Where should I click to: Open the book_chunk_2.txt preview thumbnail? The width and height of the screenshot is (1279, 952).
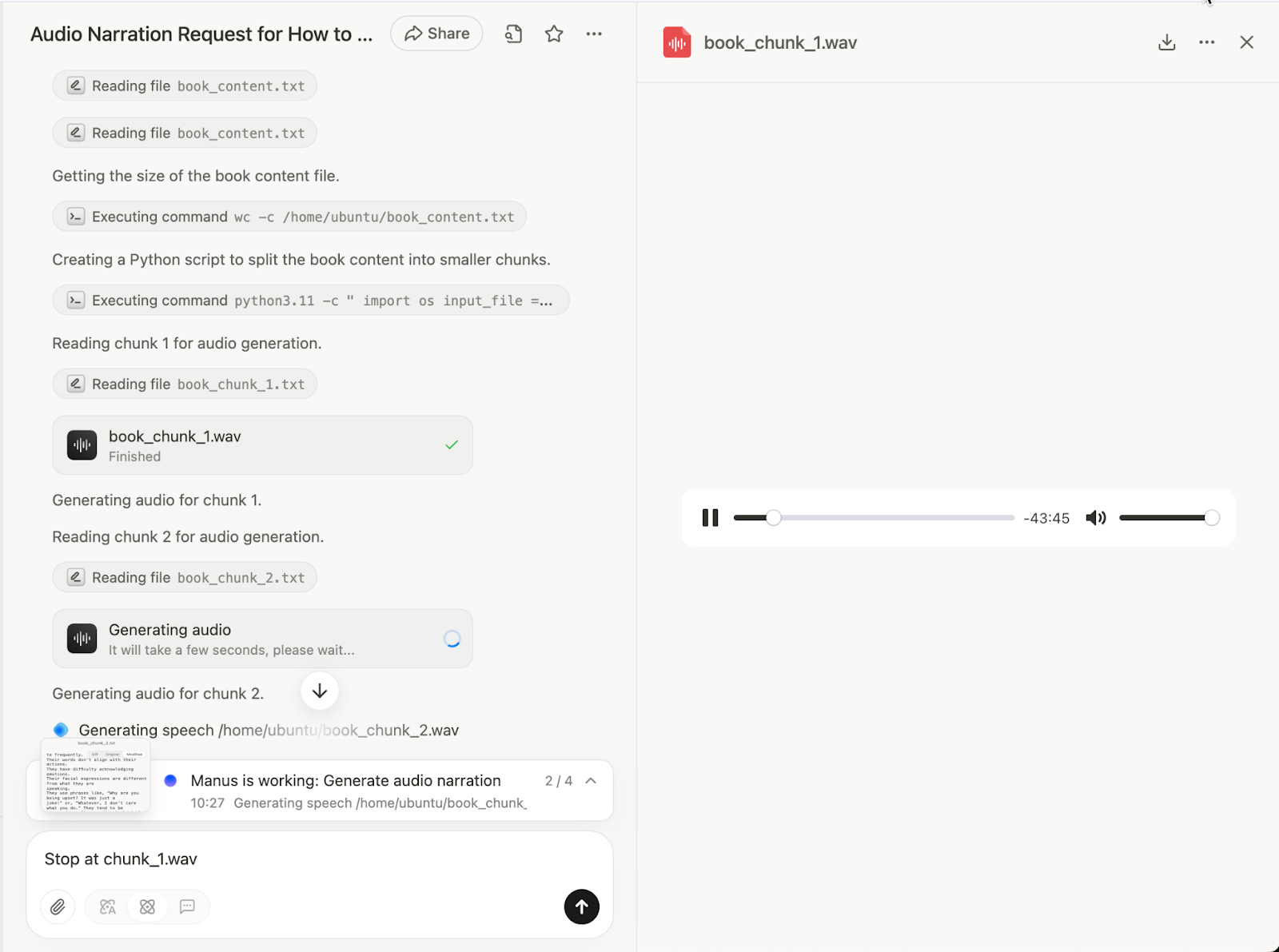(96, 775)
